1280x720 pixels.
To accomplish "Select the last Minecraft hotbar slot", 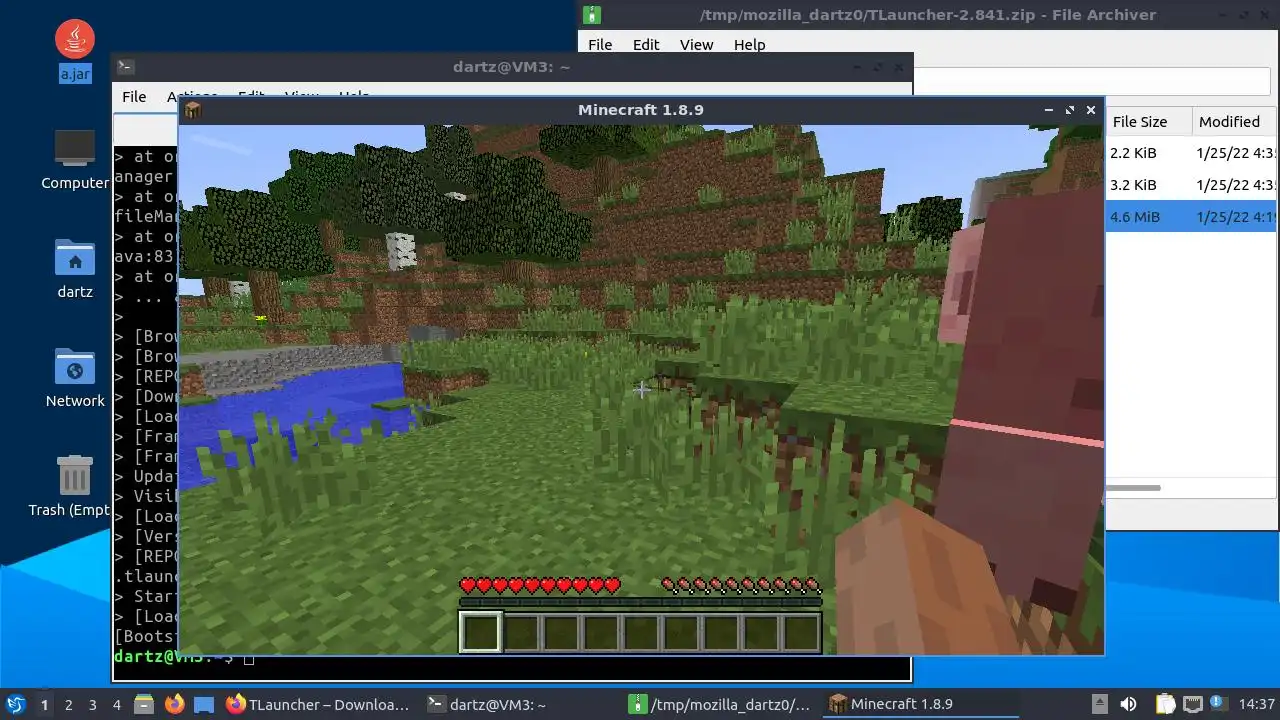I will point(801,632).
